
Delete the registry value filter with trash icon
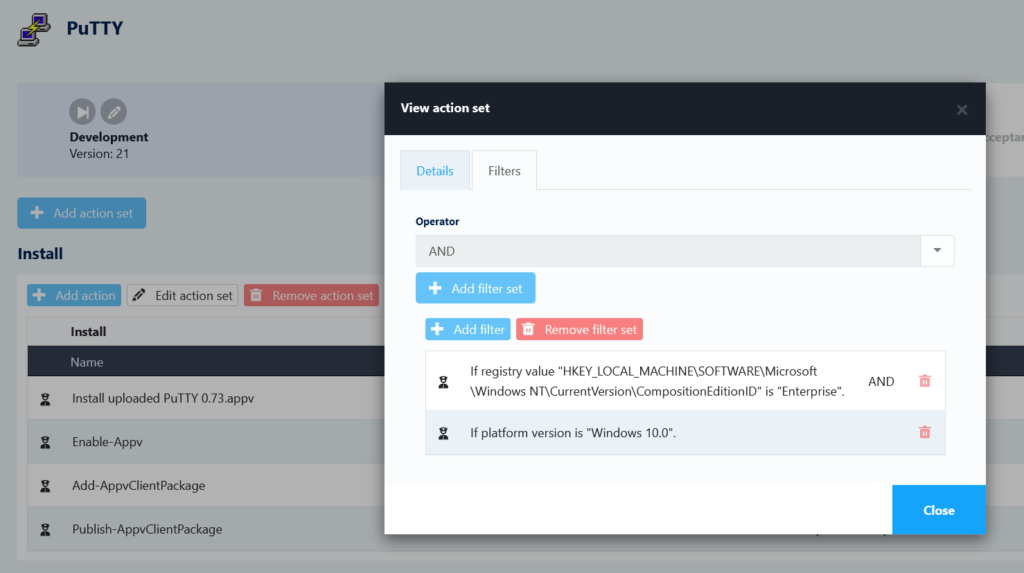[x=924, y=381]
